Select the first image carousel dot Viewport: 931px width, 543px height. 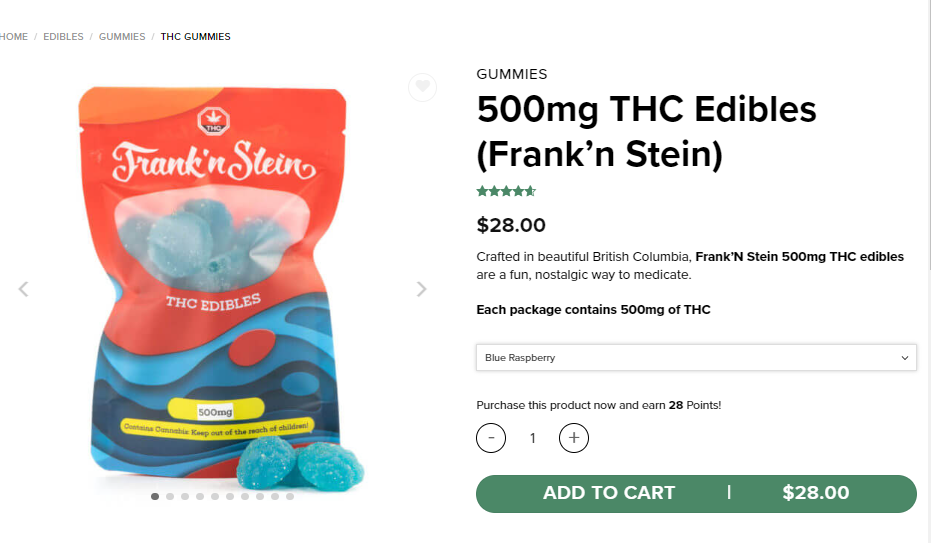coord(155,496)
